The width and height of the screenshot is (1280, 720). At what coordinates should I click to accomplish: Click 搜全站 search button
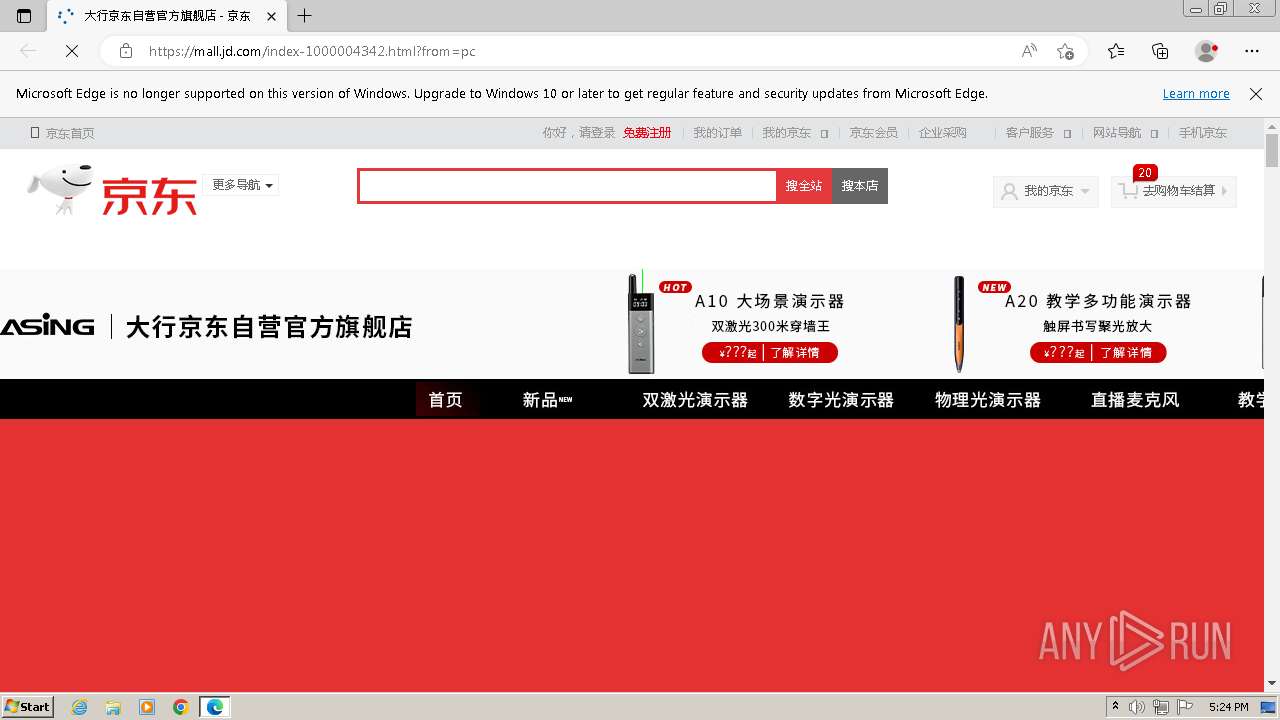pos(804,186)
